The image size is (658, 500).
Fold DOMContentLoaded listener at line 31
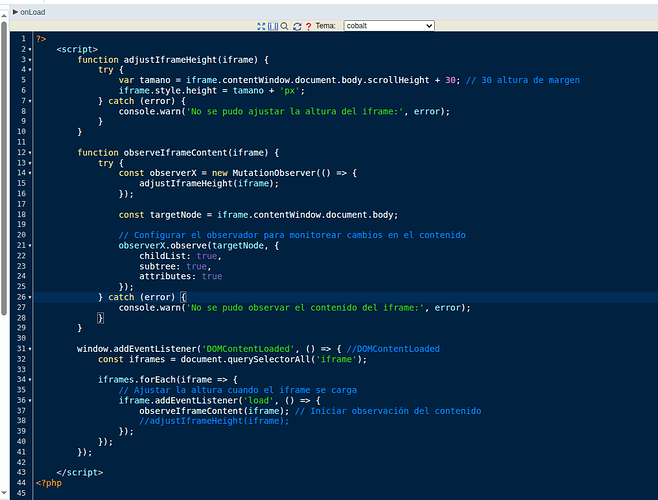tap(30, 349)
